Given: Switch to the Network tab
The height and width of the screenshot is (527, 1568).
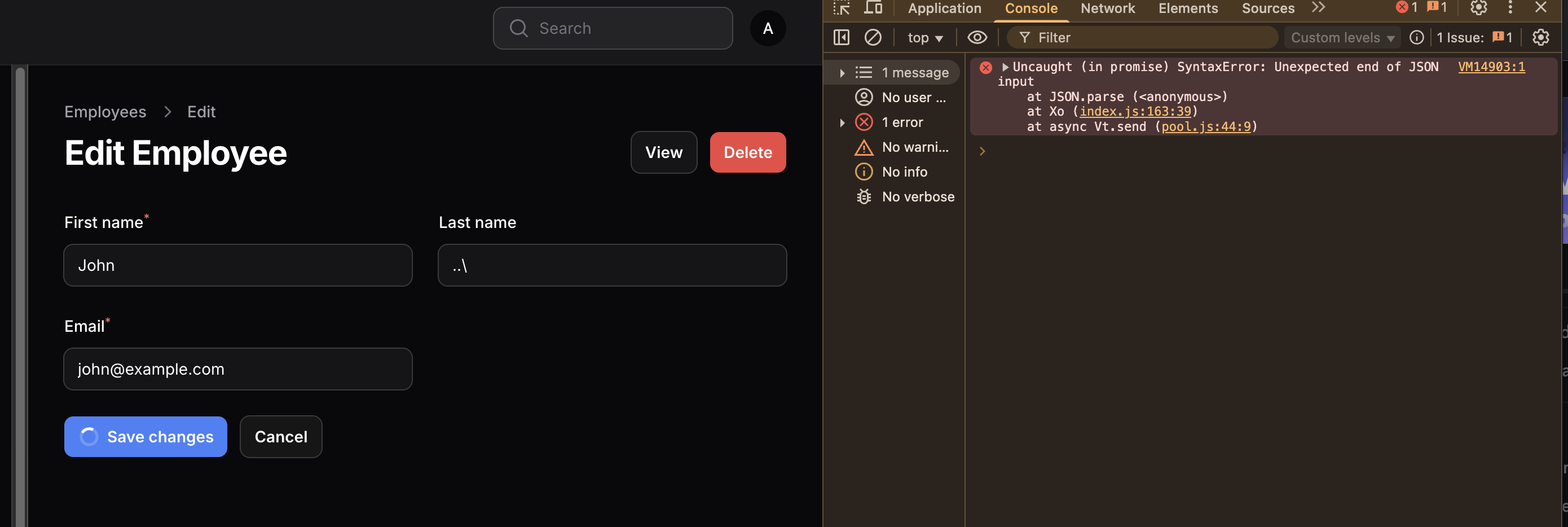Looking at the screenshot, I should coord(1107,8).
